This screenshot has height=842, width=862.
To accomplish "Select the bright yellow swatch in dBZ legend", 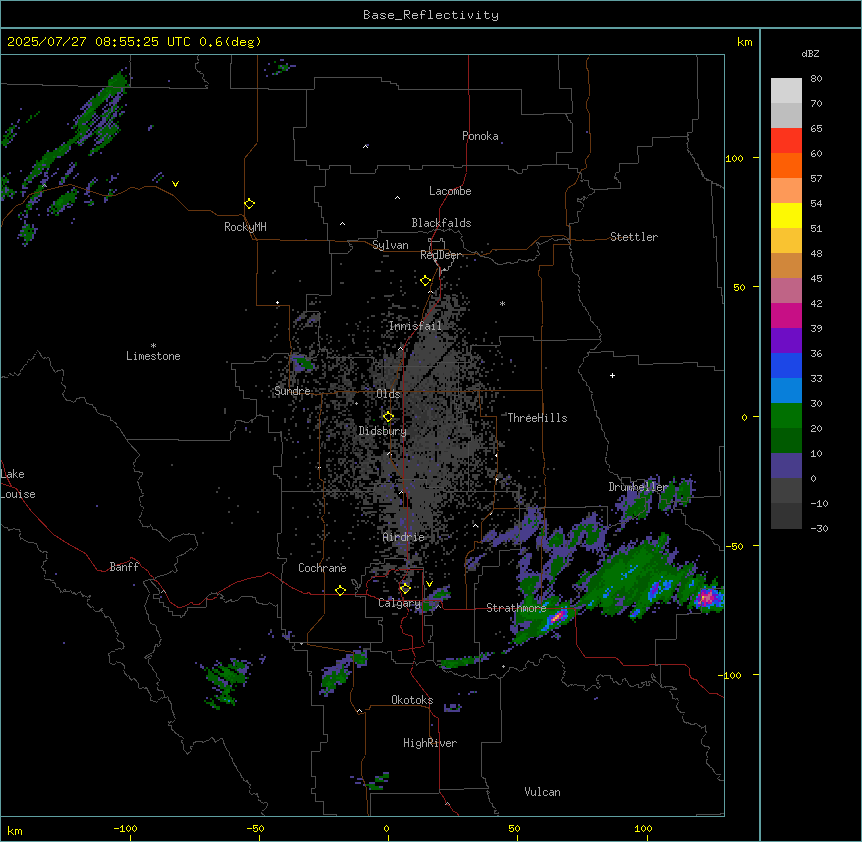I will [786, 215].
